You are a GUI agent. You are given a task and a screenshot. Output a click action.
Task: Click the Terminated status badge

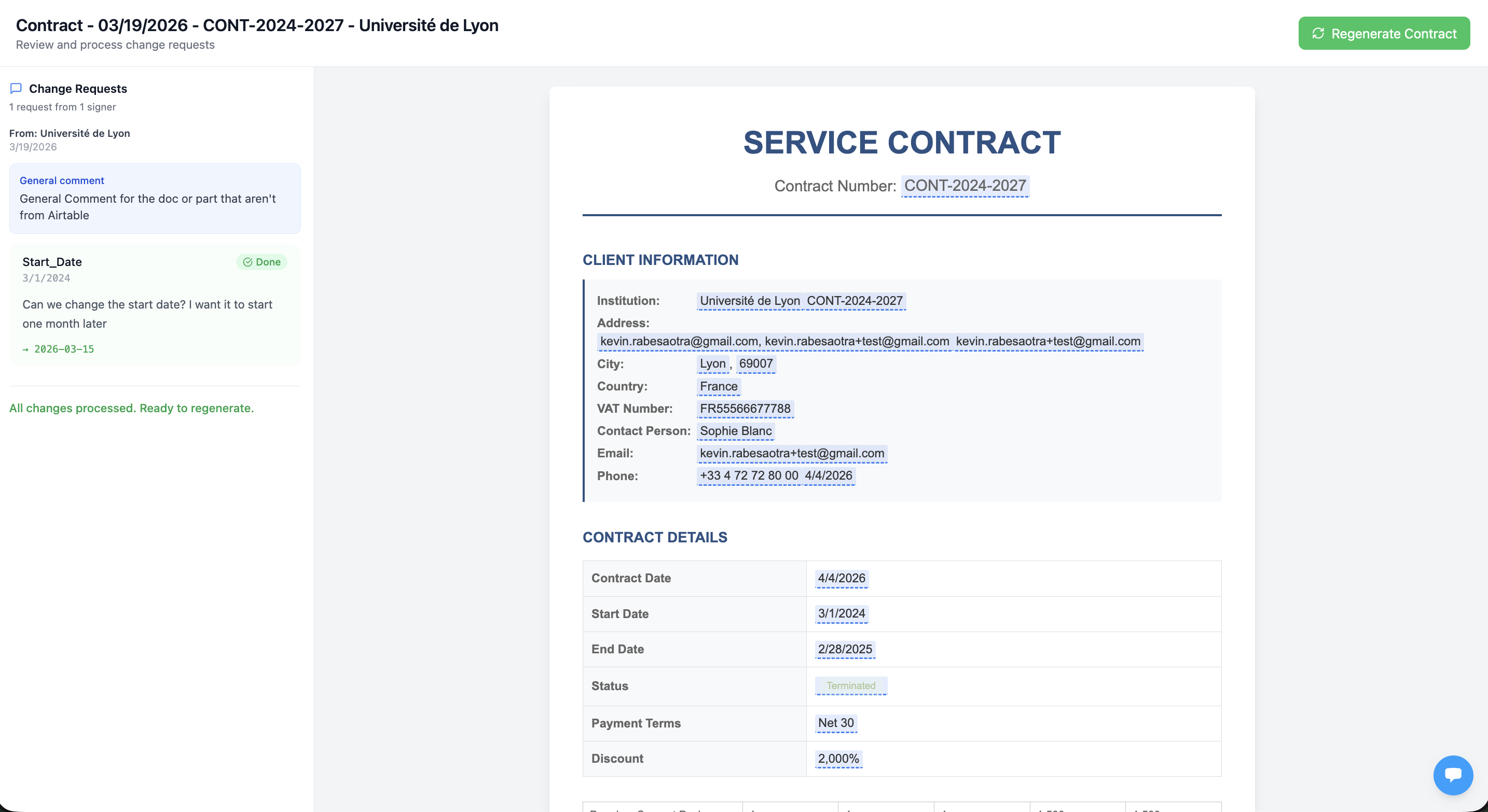tap(850, 685)
